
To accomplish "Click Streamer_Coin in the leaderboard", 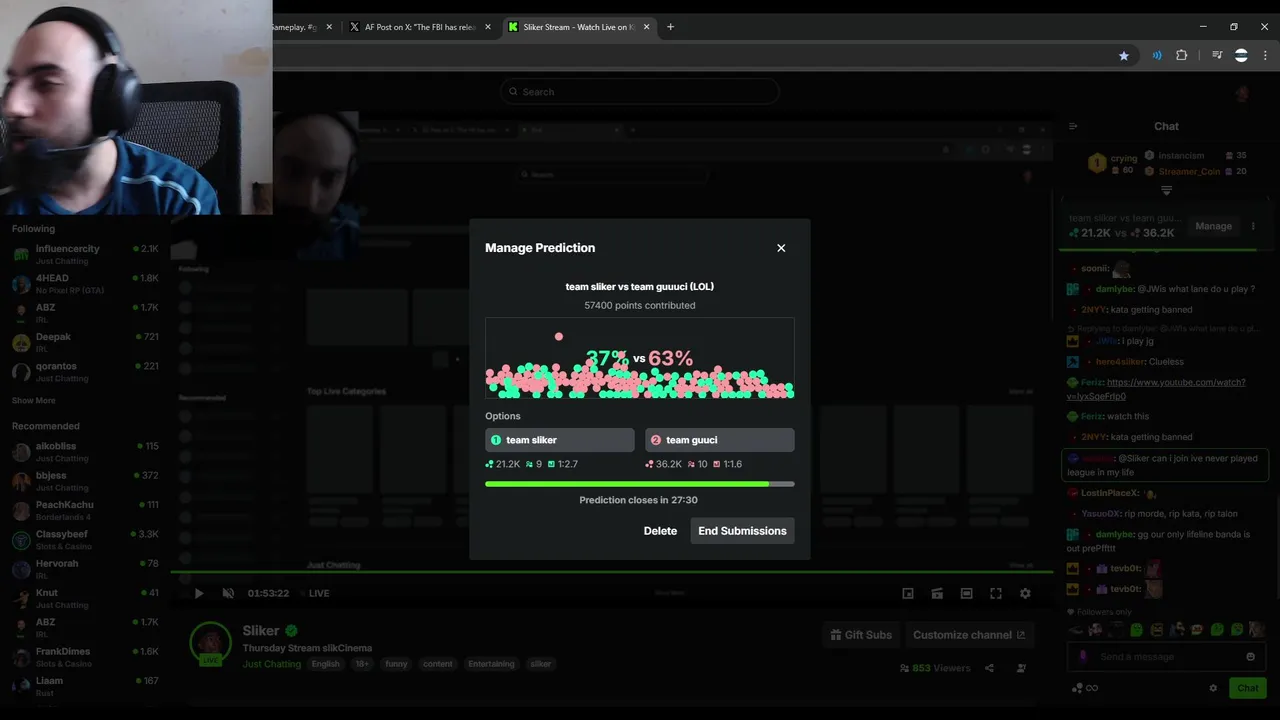I will 1189,171.
